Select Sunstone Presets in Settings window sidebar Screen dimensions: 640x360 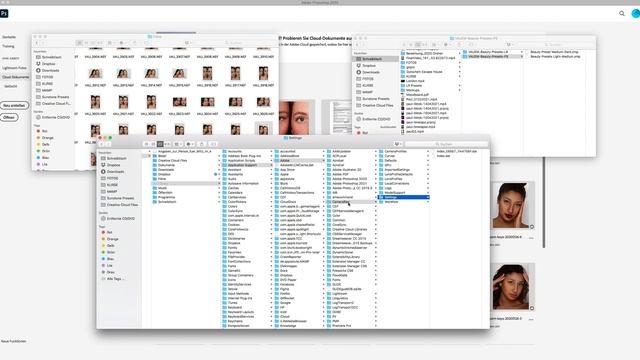(120, 198)
